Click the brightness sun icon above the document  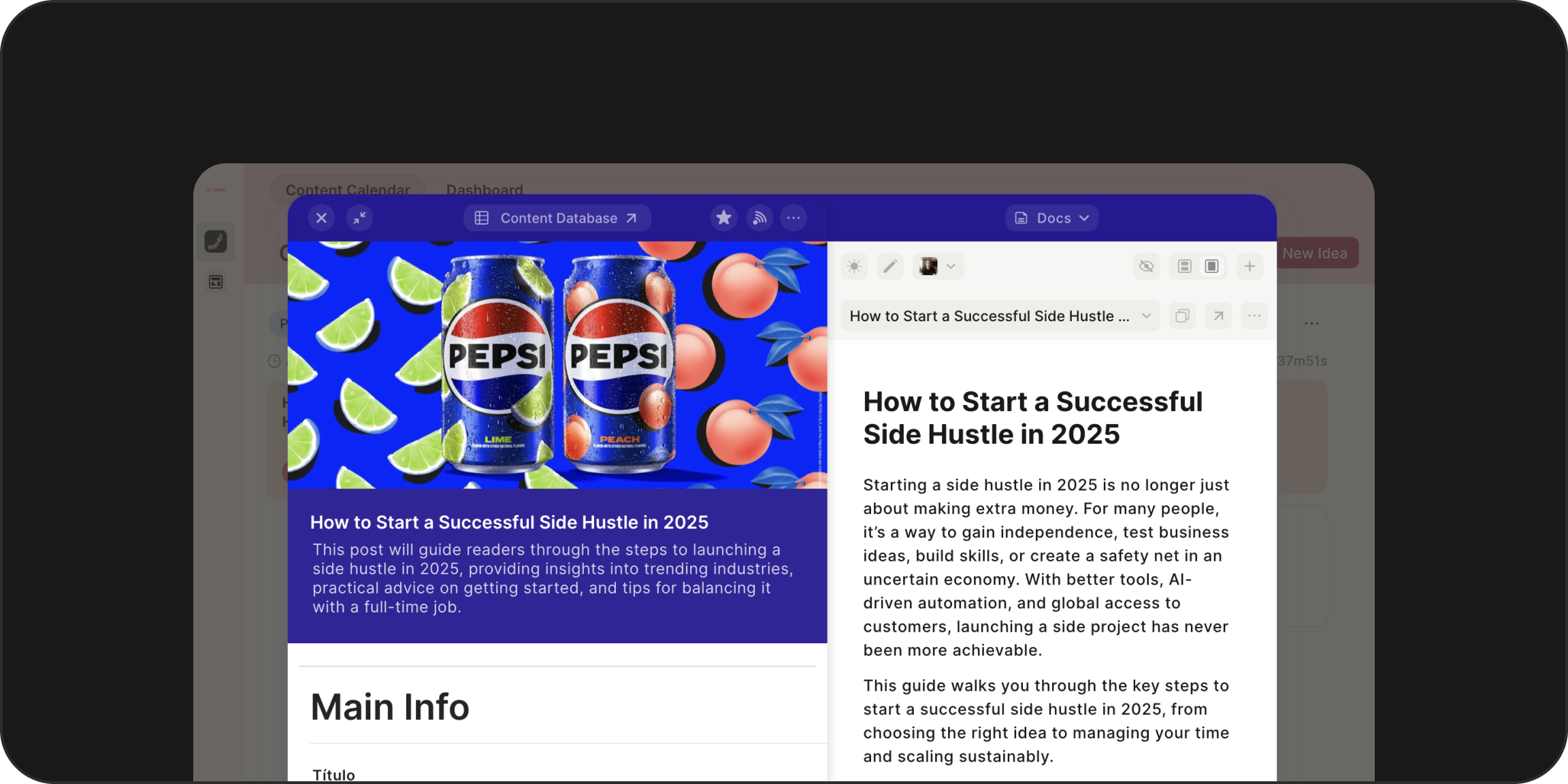[854, 266]
